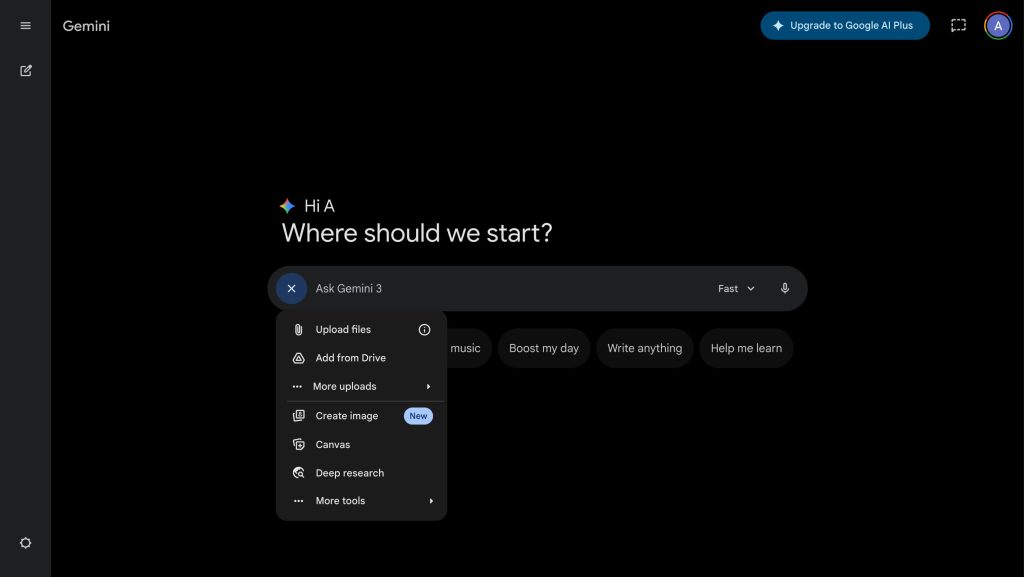This screenshot has width=1024, height=577.
Task: Expand the More uploads submenu
Action: (361, 387)
